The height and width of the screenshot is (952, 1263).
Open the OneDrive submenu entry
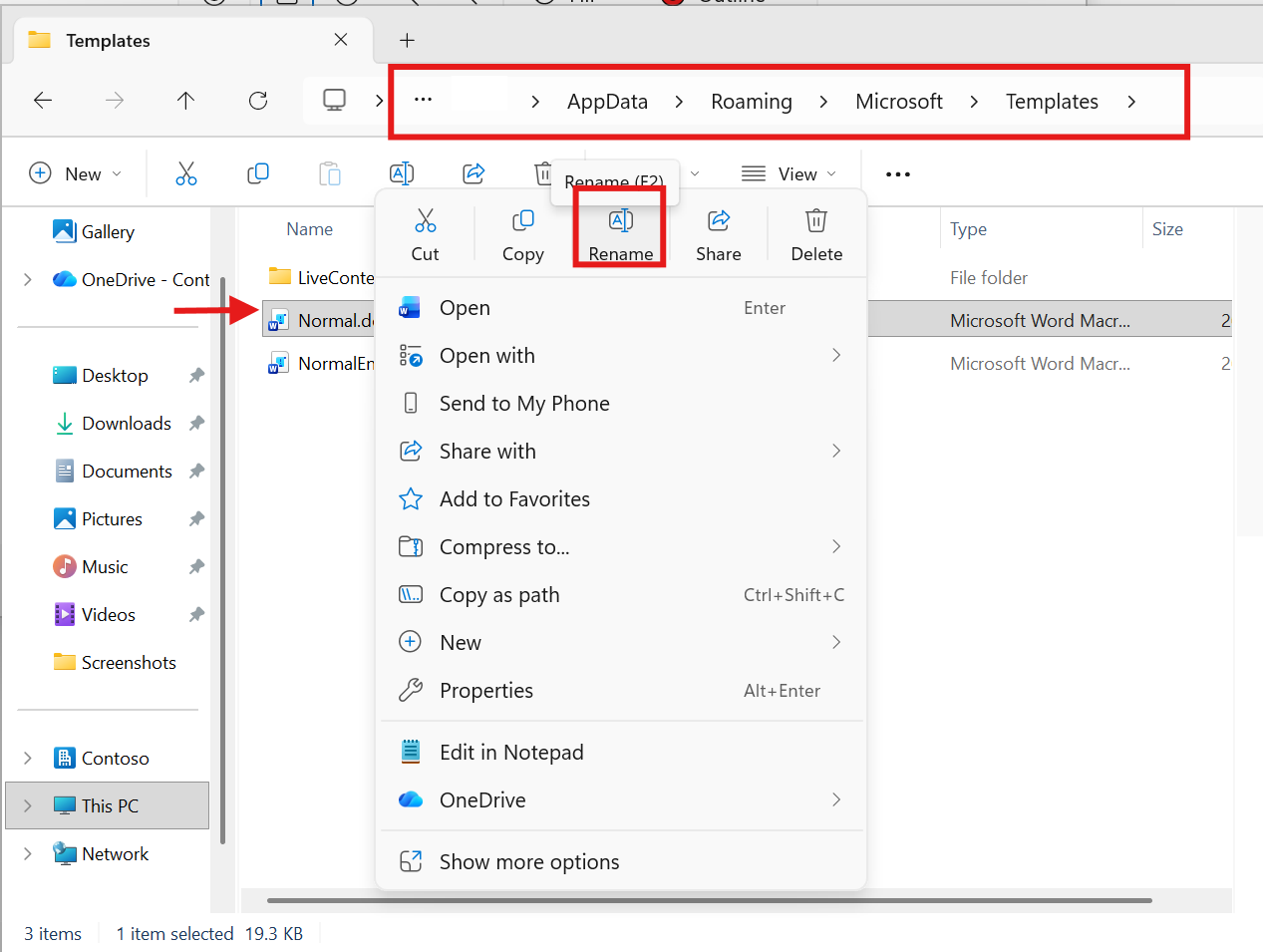[x=621, y=800]
